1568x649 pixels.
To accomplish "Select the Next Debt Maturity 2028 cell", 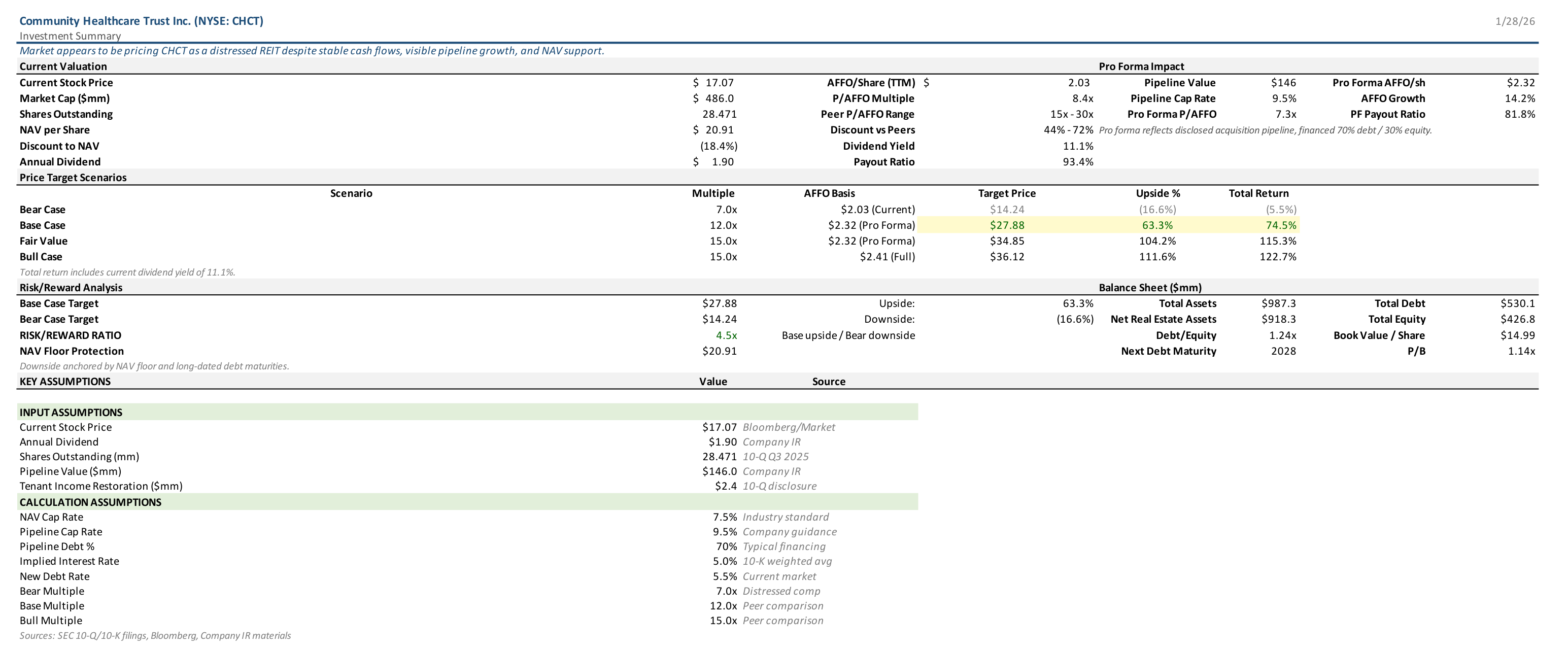I will tap(1283, 351).
